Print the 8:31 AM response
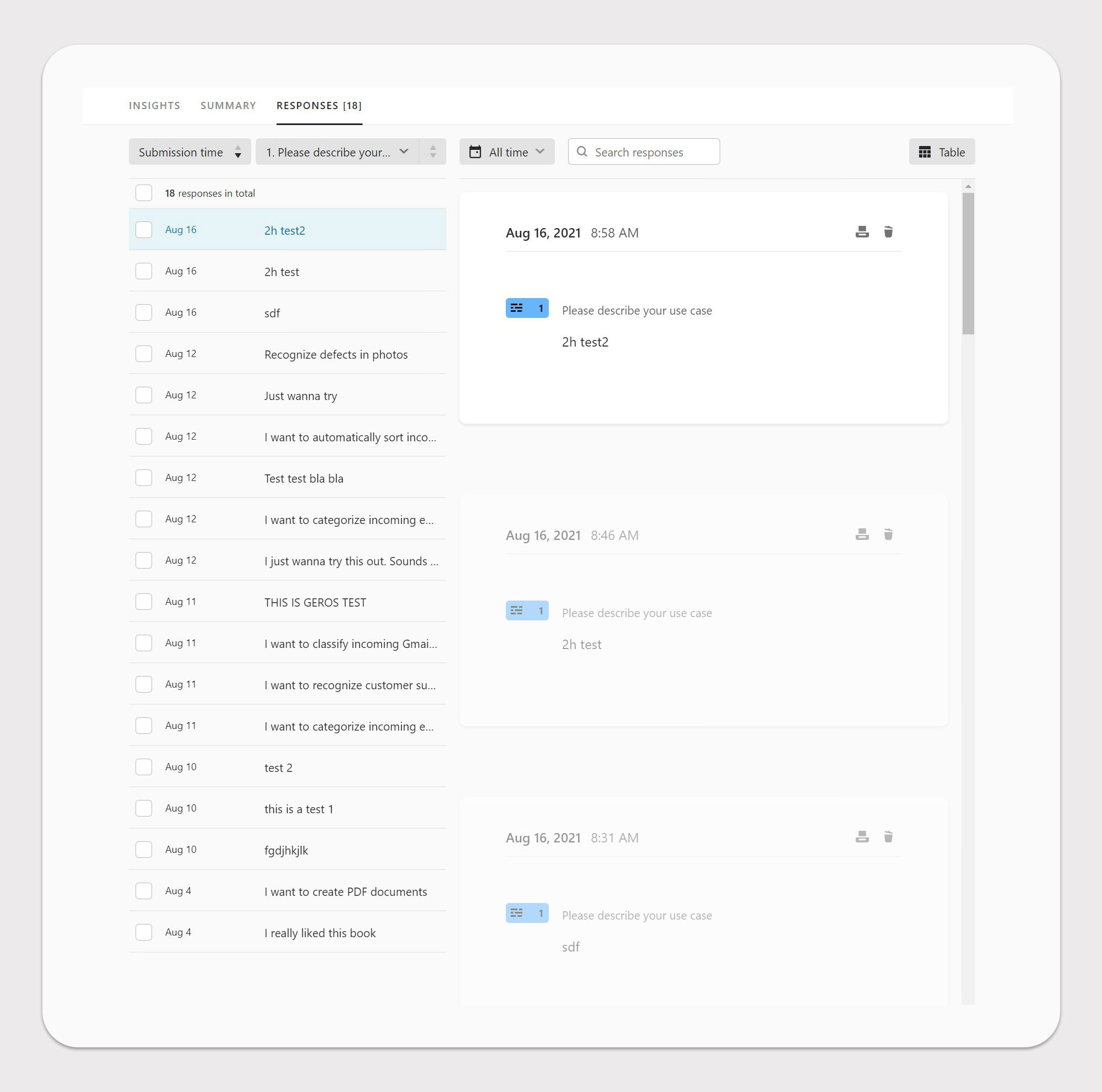 pos(862,836)
